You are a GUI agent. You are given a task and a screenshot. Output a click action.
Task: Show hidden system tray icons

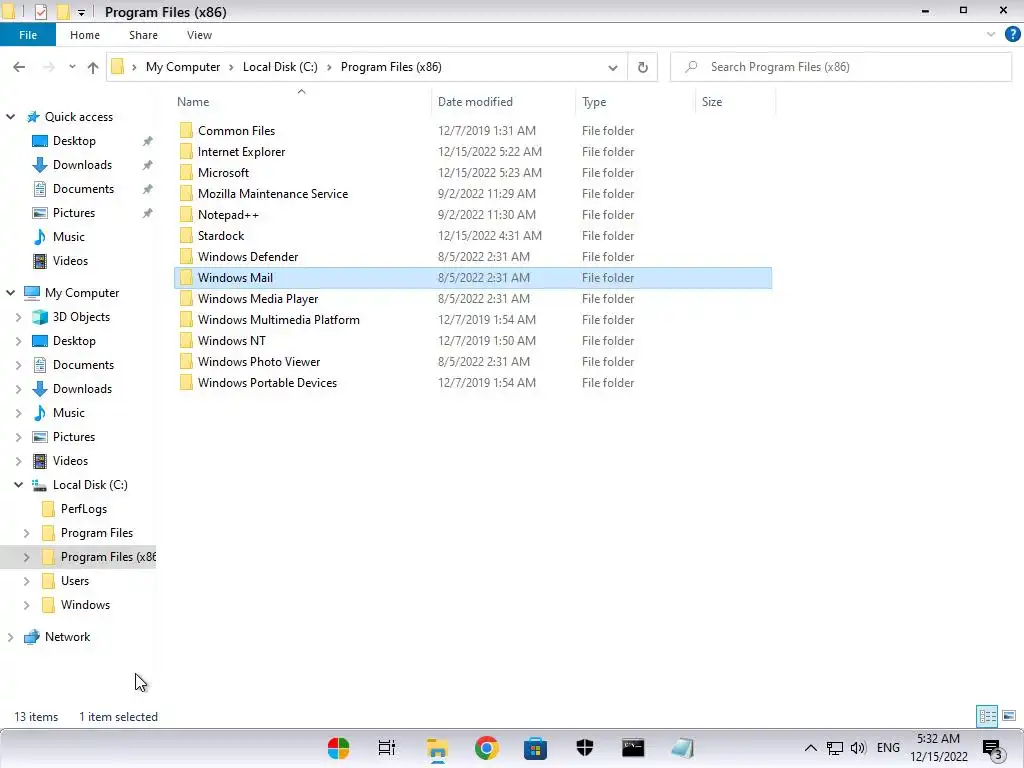(810, 748)
